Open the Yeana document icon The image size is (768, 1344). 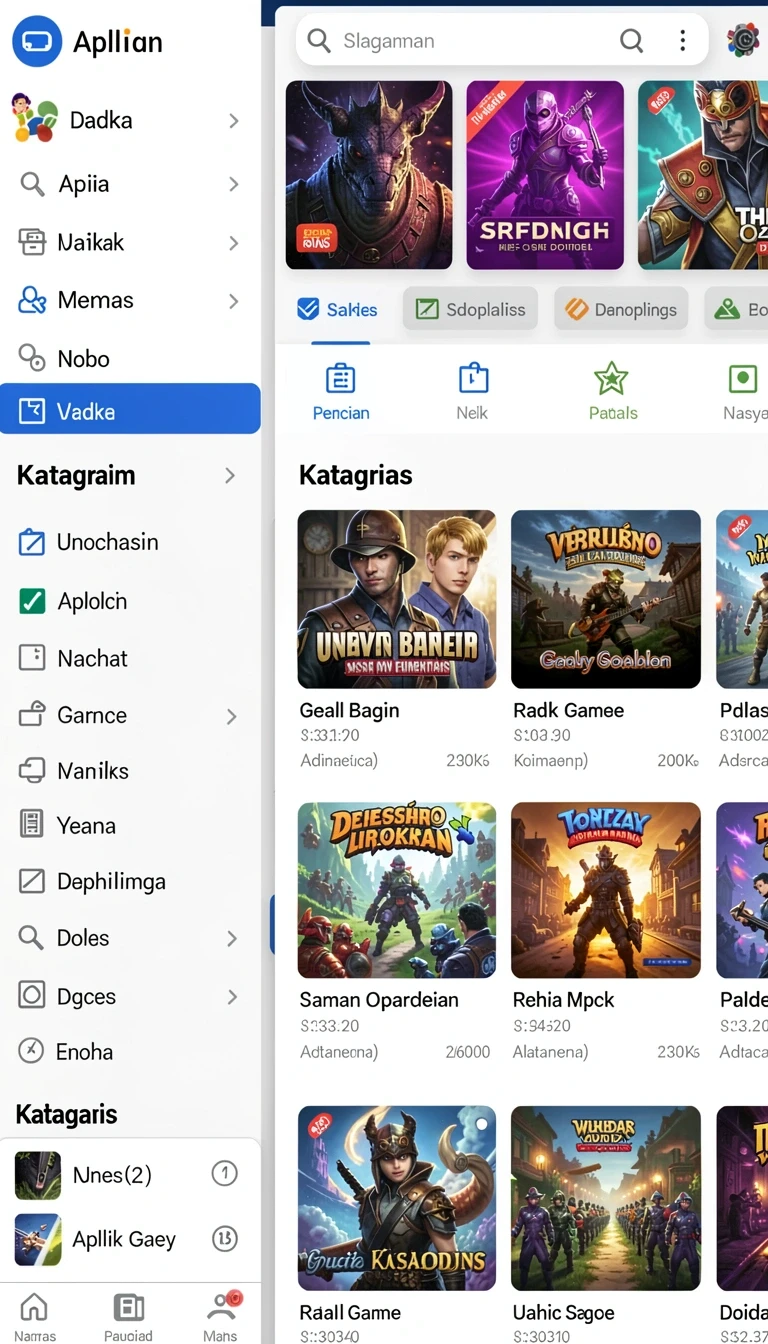click(32, 825)
